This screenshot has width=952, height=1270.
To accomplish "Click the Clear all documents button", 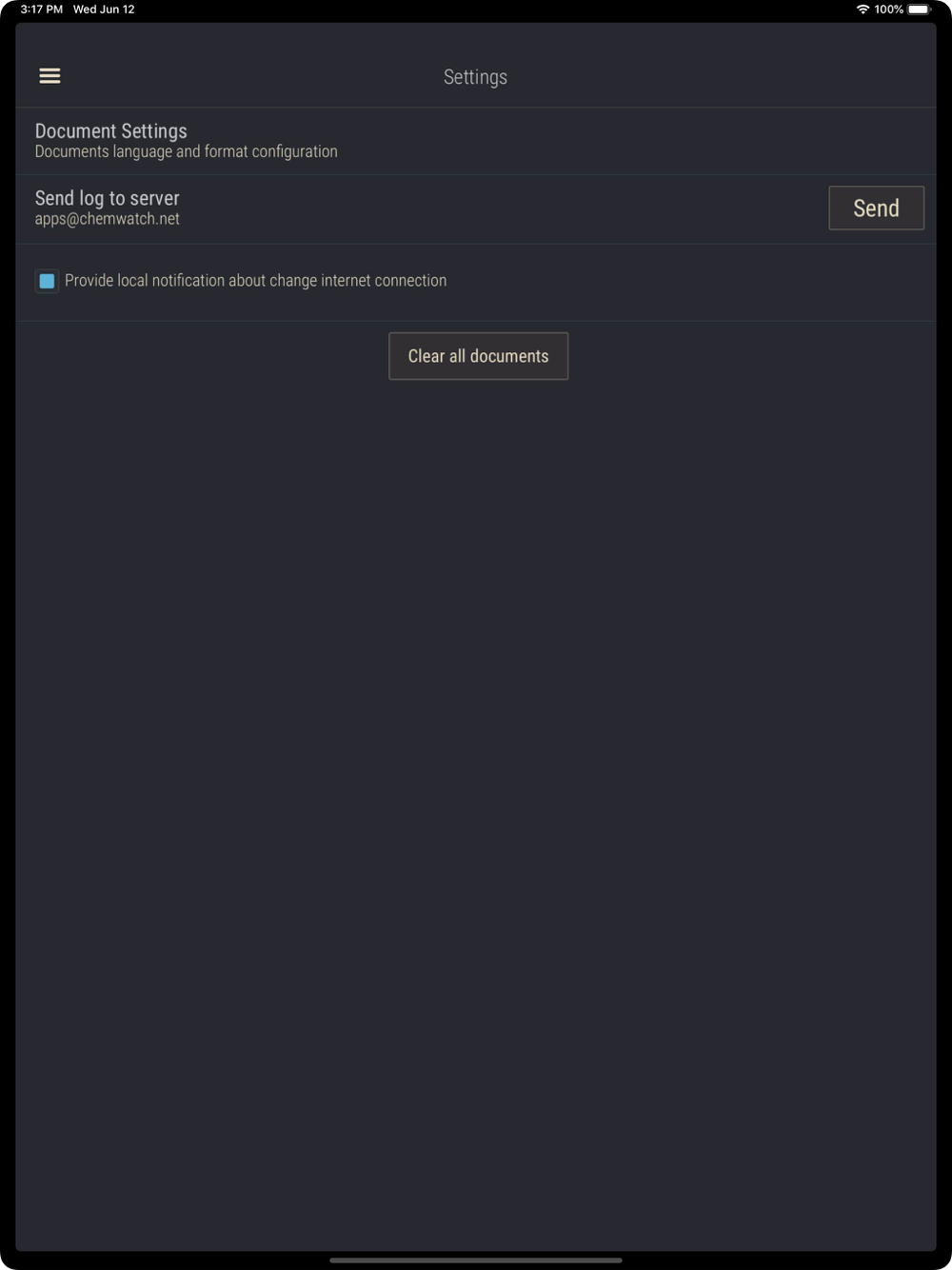I will point(479,356).
